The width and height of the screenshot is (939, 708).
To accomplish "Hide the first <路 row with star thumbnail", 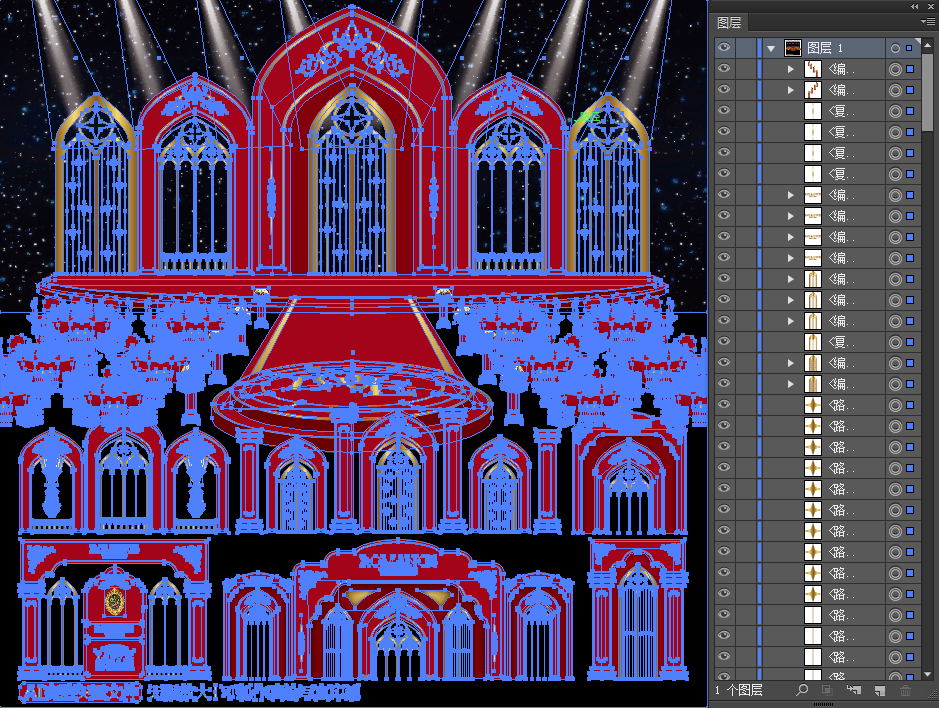I will pos(724,404).
